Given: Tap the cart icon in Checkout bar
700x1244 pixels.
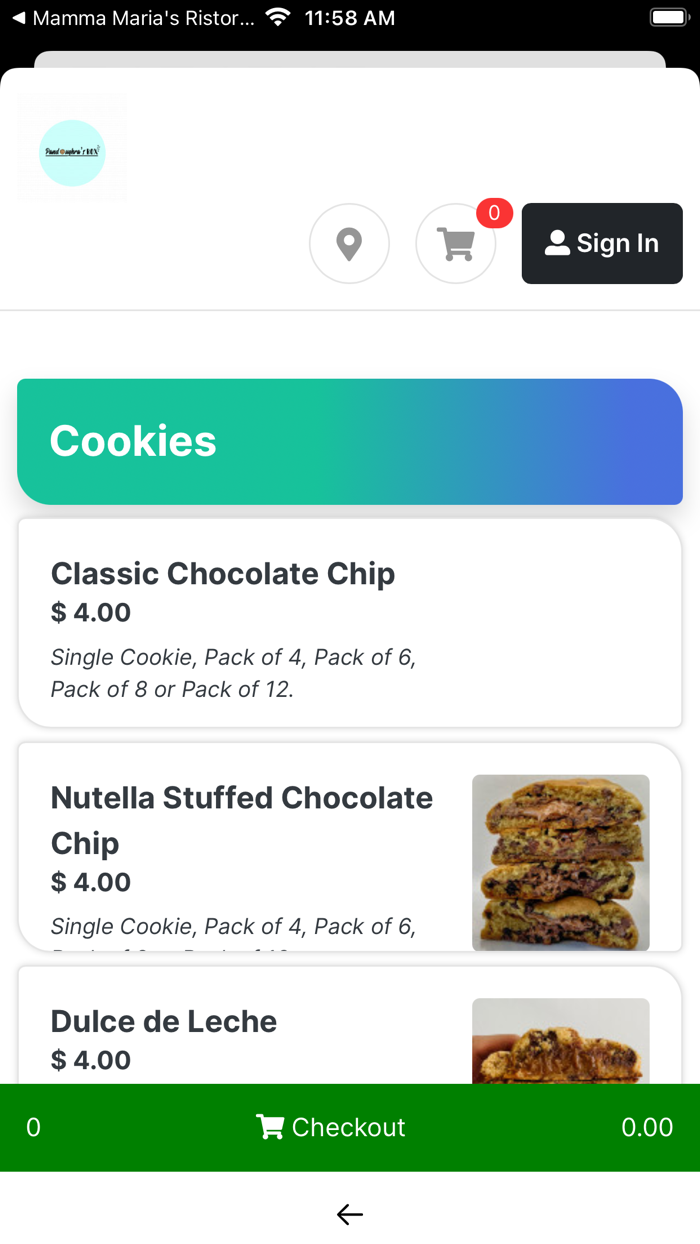Looking at the screenshot, I should click(x=269, y=1127).
